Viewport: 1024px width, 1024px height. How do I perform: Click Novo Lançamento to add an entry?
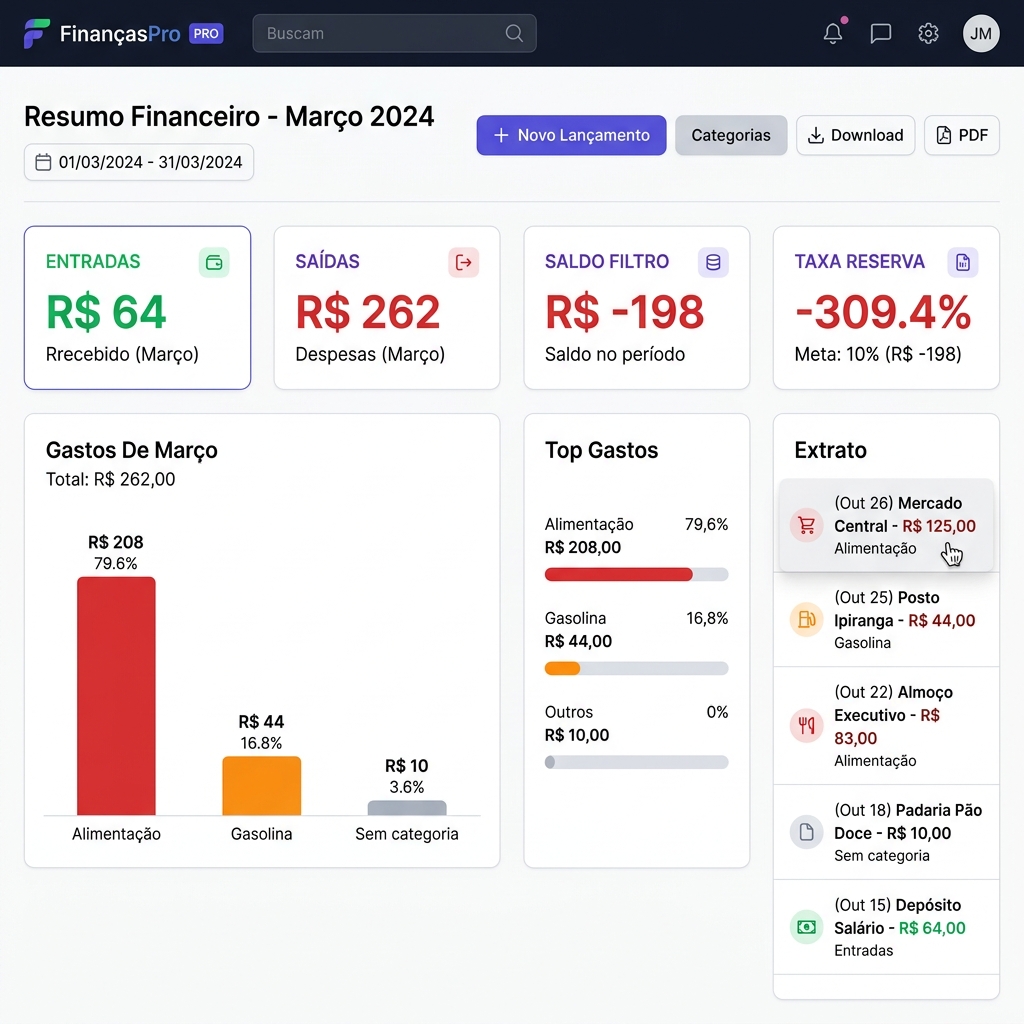(570, 135)
